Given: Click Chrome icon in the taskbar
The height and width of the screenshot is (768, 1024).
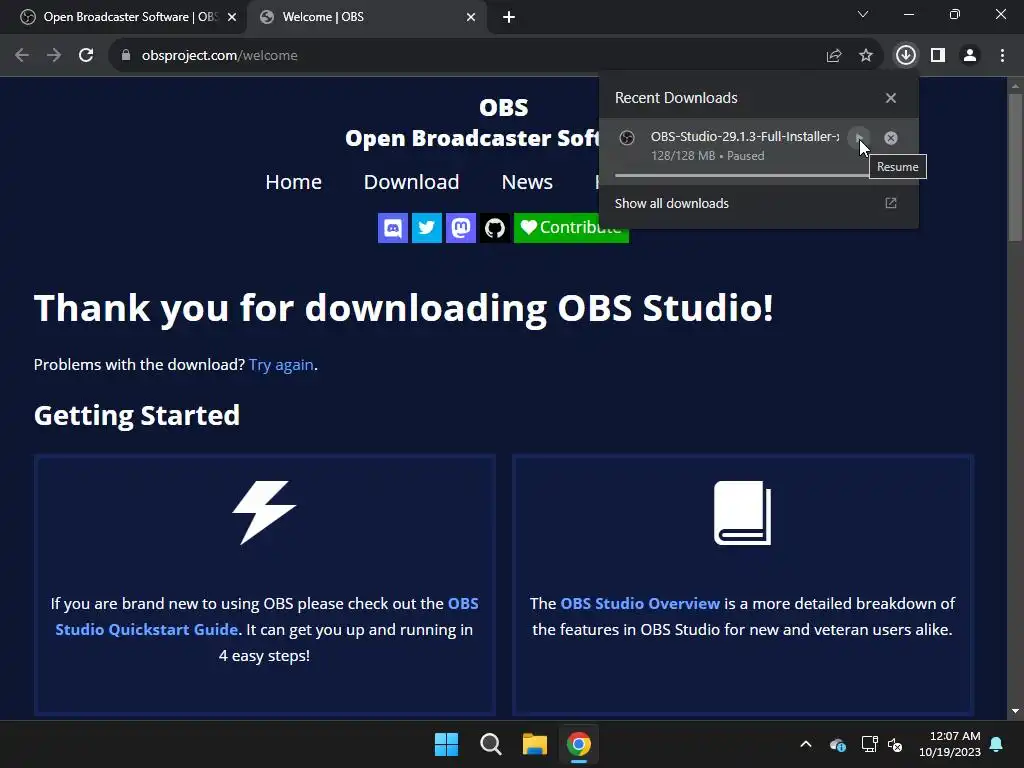Looking at the screenshot, I should pyautogui.click(x=579, y=744).
